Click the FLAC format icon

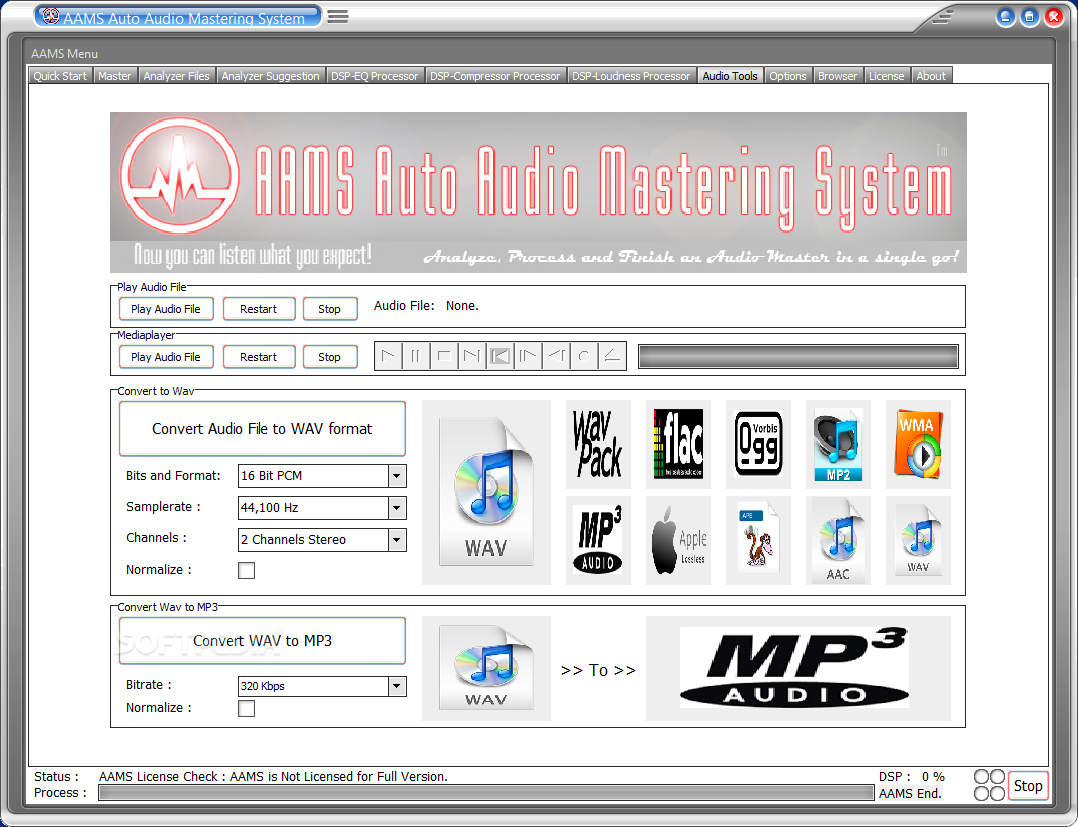pos(678,444)
